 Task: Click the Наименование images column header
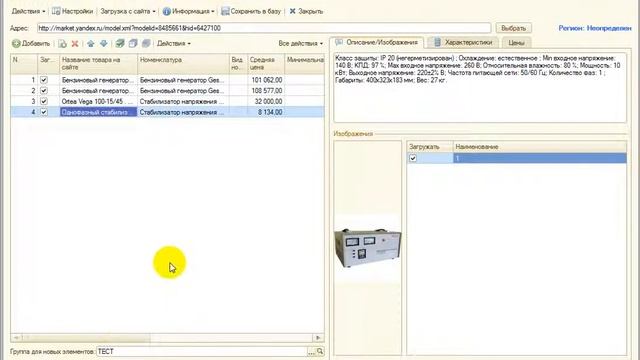click(540, 147)
